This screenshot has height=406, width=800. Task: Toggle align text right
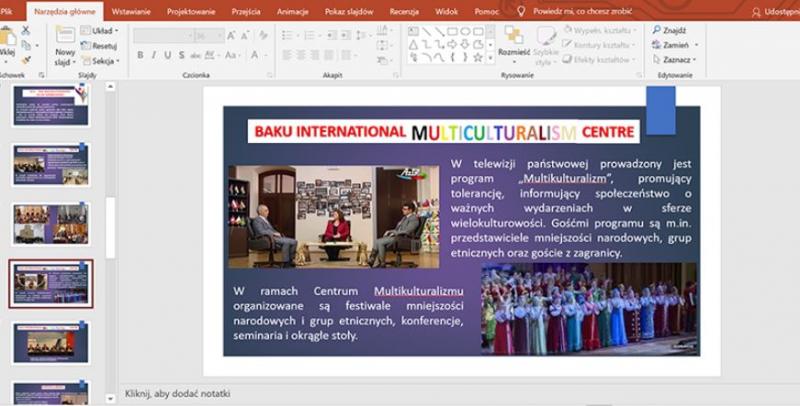pyautogui.click(x=315, y=55)
